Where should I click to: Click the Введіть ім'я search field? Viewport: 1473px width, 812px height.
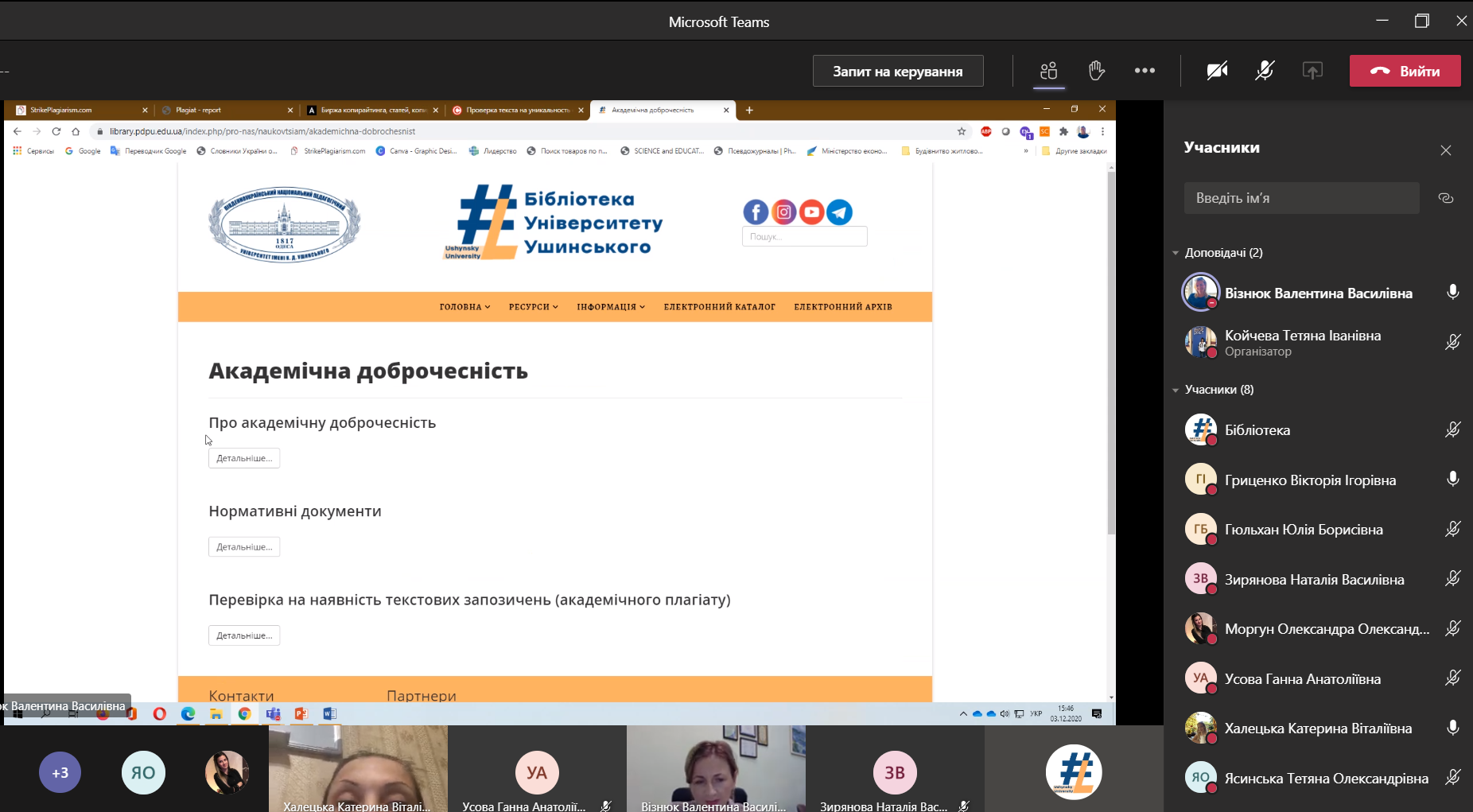click(x=1301, y=198)
